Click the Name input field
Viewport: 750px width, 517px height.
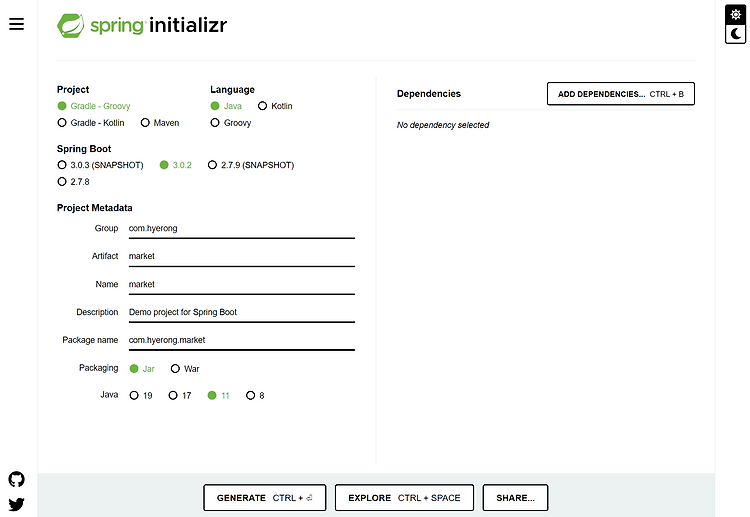pyautogui.click(x=242, y=285)
